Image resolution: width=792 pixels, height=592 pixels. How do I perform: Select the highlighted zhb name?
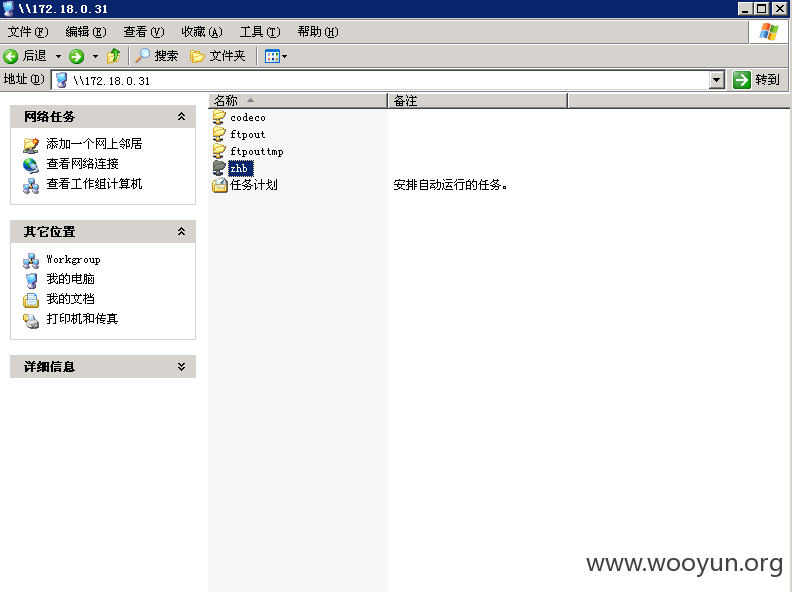(x=240, y=168)
